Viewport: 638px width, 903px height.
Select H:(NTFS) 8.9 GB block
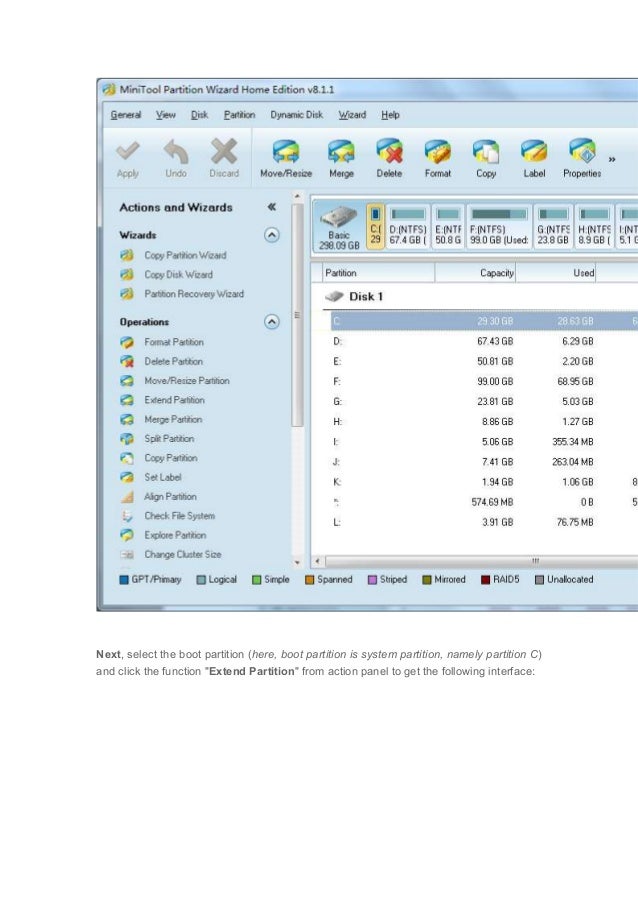tap(594, 226)
